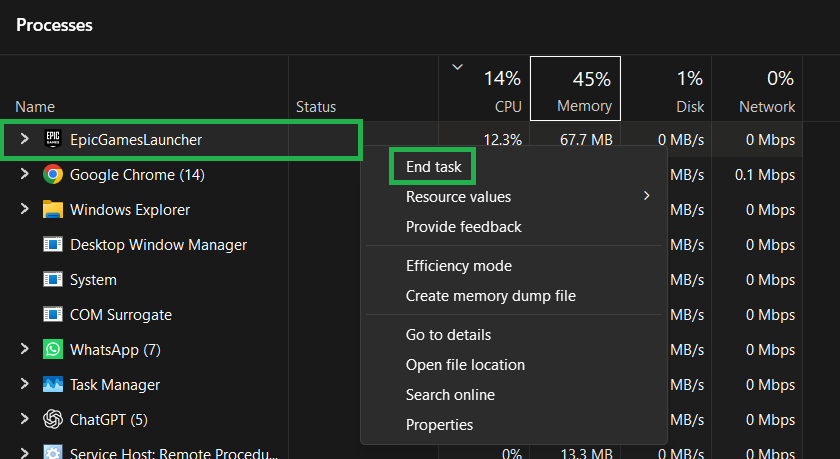Click the System process icon
This screenshot has height=459, width=840.
pyautogui.click(x=53, y=280)
